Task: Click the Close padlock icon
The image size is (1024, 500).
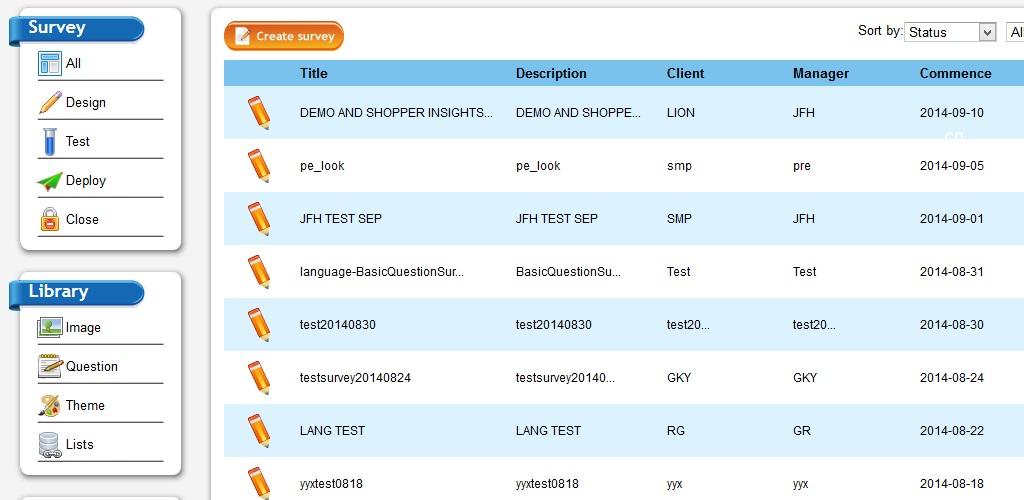Action: click(50, 219)
